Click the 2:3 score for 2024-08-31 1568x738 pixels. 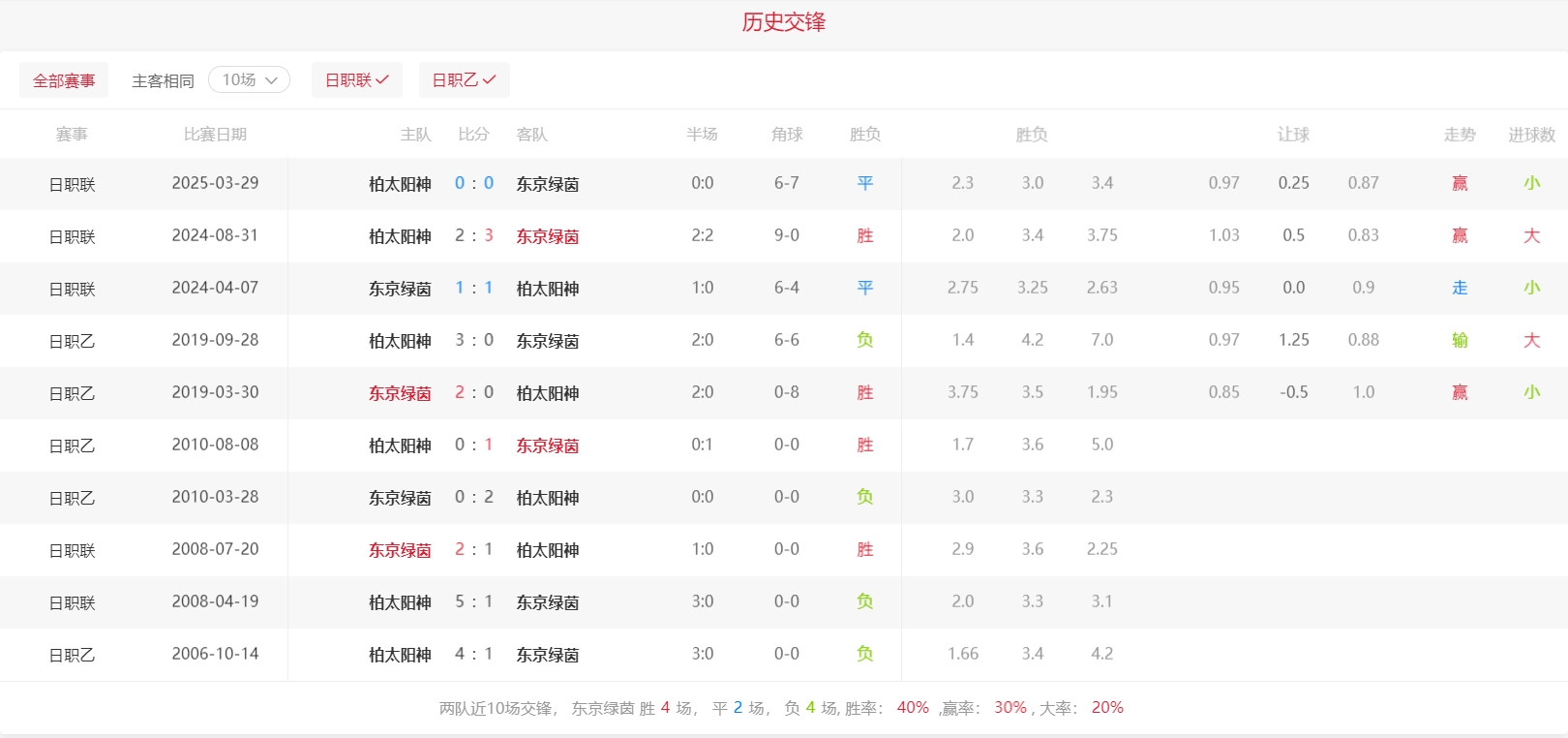pyautogui.click(x=474, y=235)
